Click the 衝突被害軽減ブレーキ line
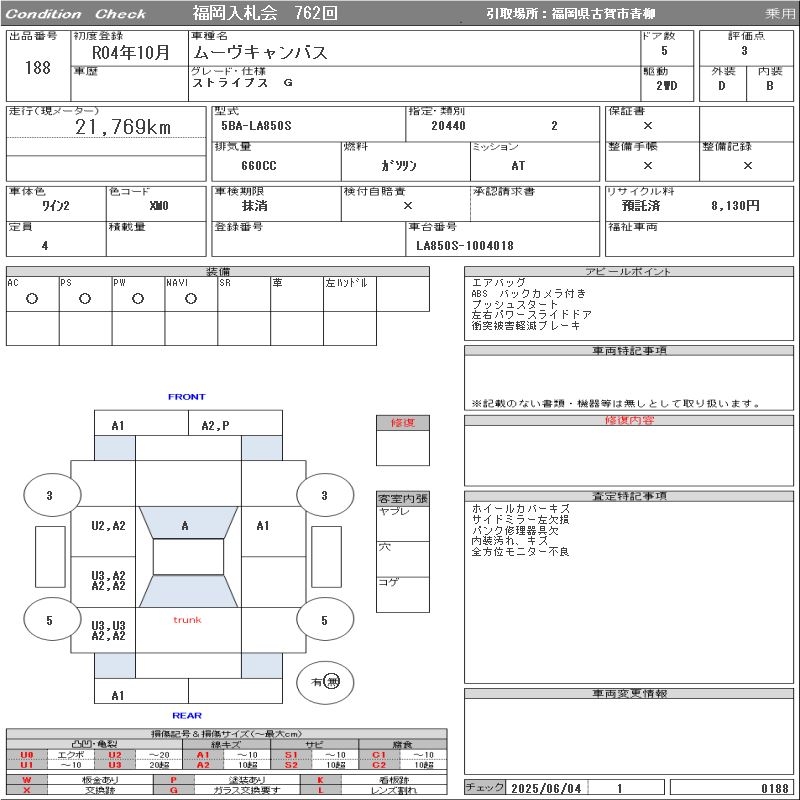The height and width of the screenshot is (800, 800). (x=526, y=326)
